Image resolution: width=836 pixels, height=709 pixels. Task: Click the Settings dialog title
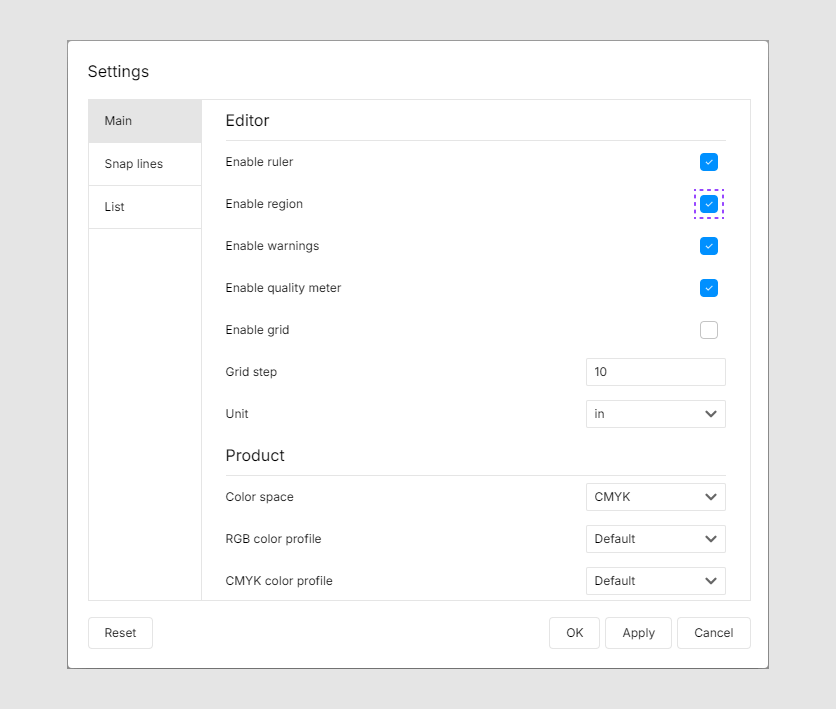pyautogui.click(x=118, y=72)
